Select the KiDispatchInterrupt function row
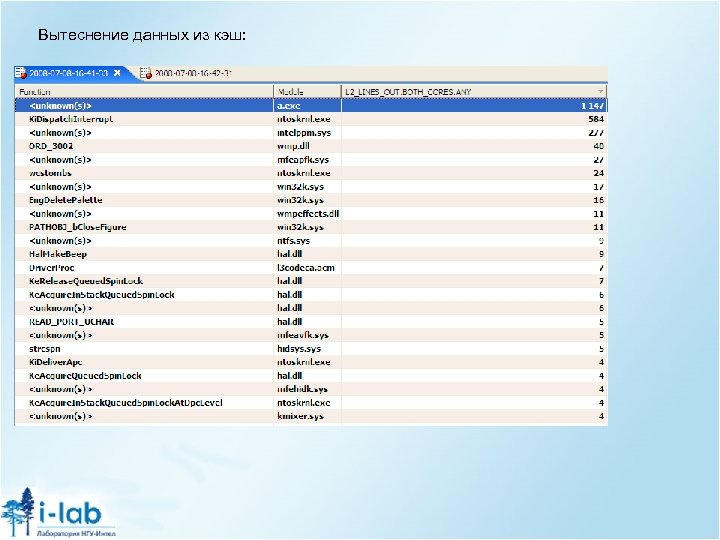The height and width of the screenshot is (540, 720). 311,119
